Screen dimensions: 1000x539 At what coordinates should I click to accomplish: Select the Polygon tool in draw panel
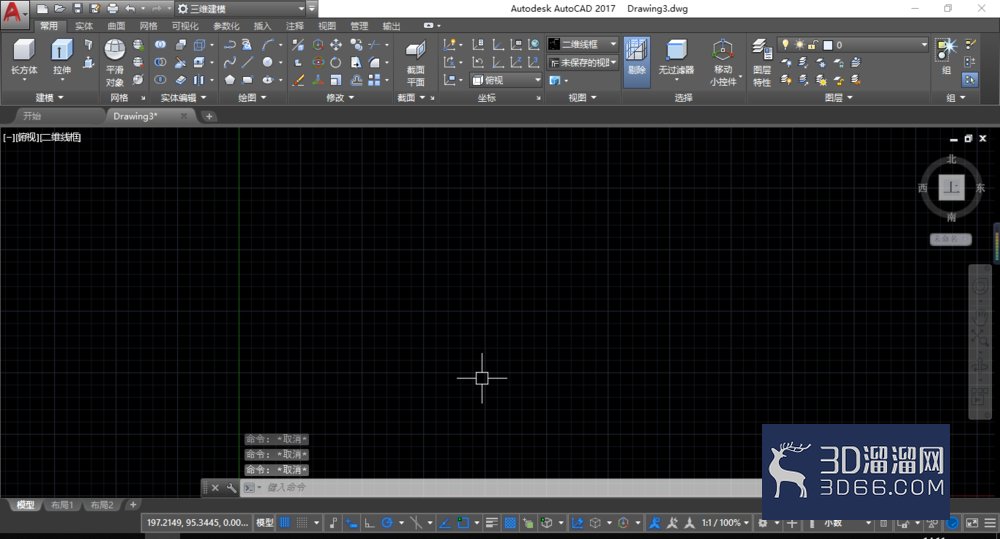230,80
